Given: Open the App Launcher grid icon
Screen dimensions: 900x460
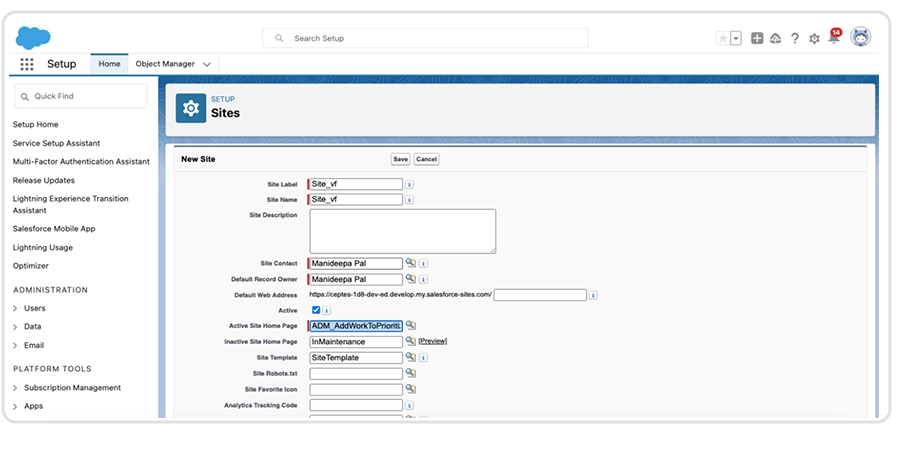Looking at the screenshot, I should click(27, 64).
